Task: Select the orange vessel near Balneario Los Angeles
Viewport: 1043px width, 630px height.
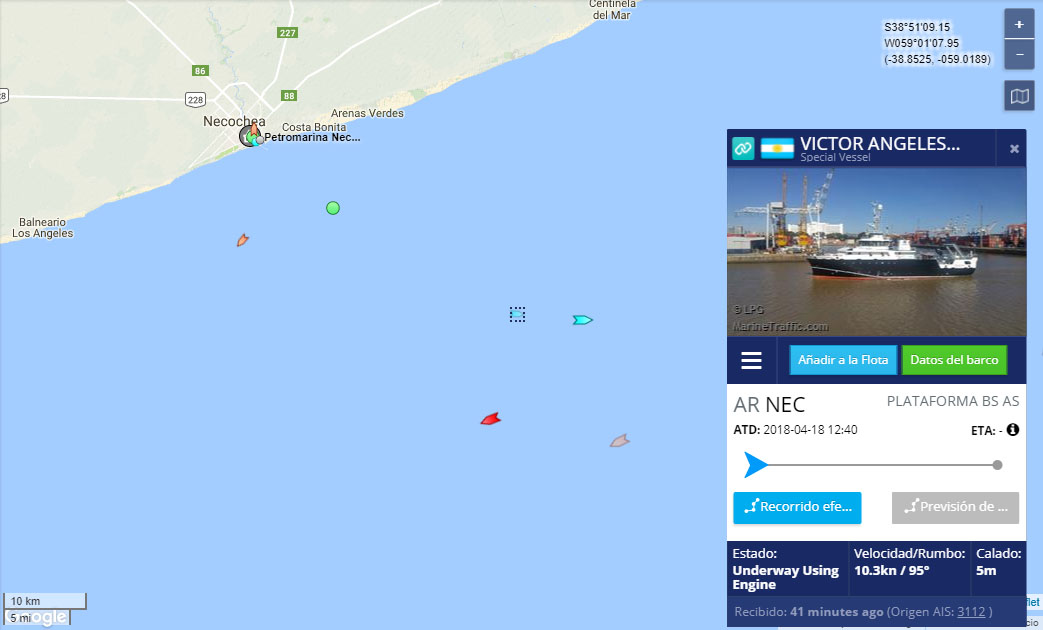Action: [243, 239]
